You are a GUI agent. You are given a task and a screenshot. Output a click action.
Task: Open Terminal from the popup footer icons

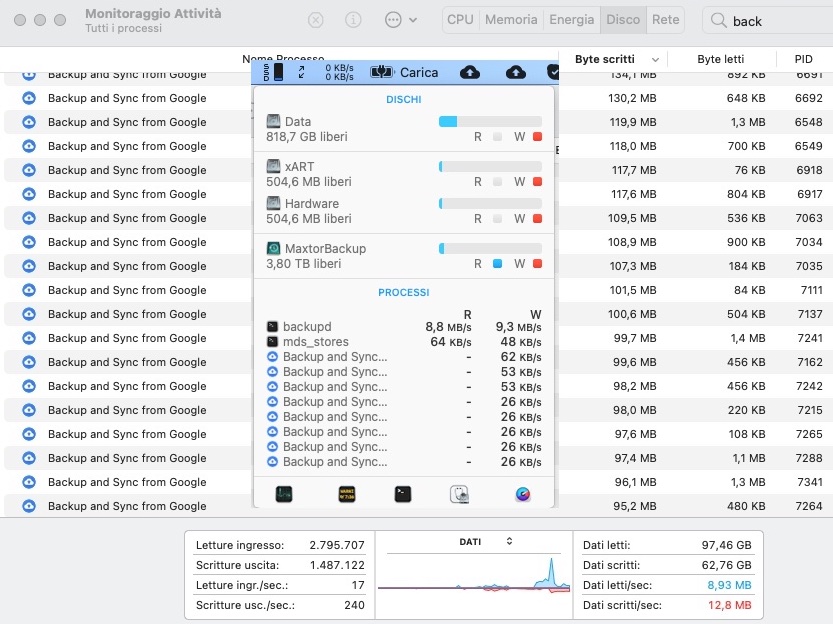coord(403,494)
